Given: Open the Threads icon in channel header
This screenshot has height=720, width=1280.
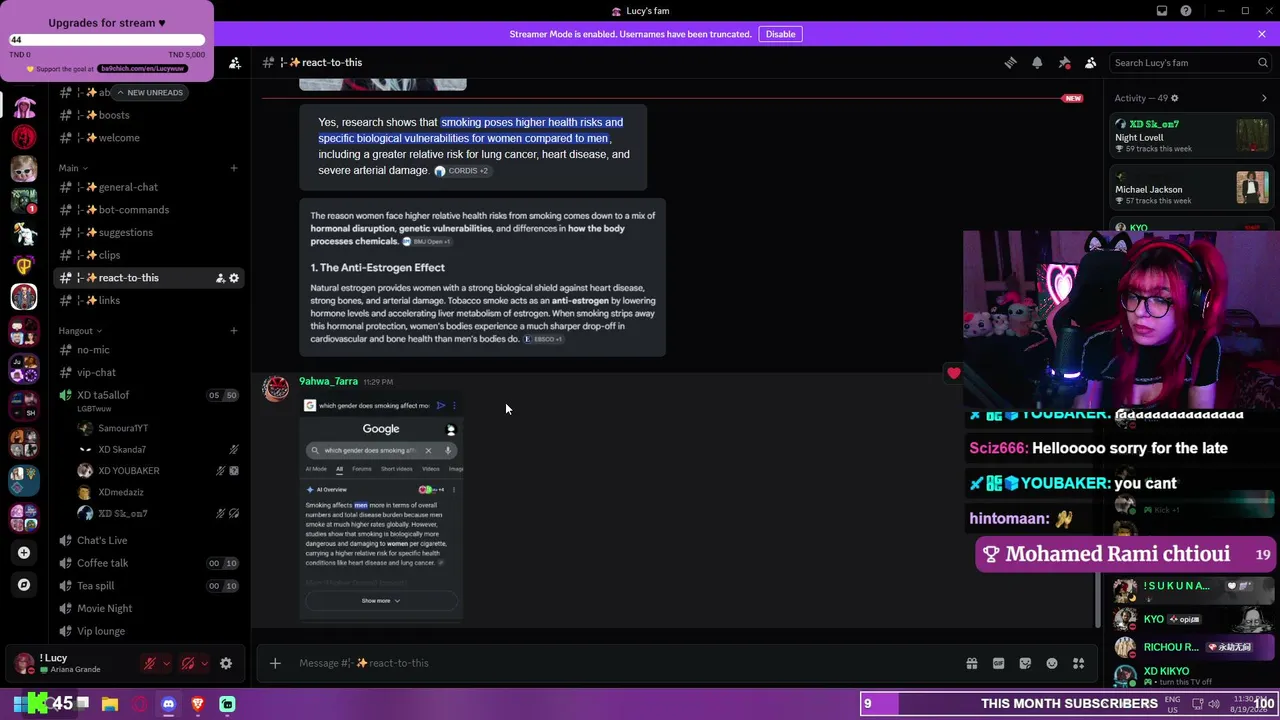Looking at the screenshot, I should pos(1010,62).
